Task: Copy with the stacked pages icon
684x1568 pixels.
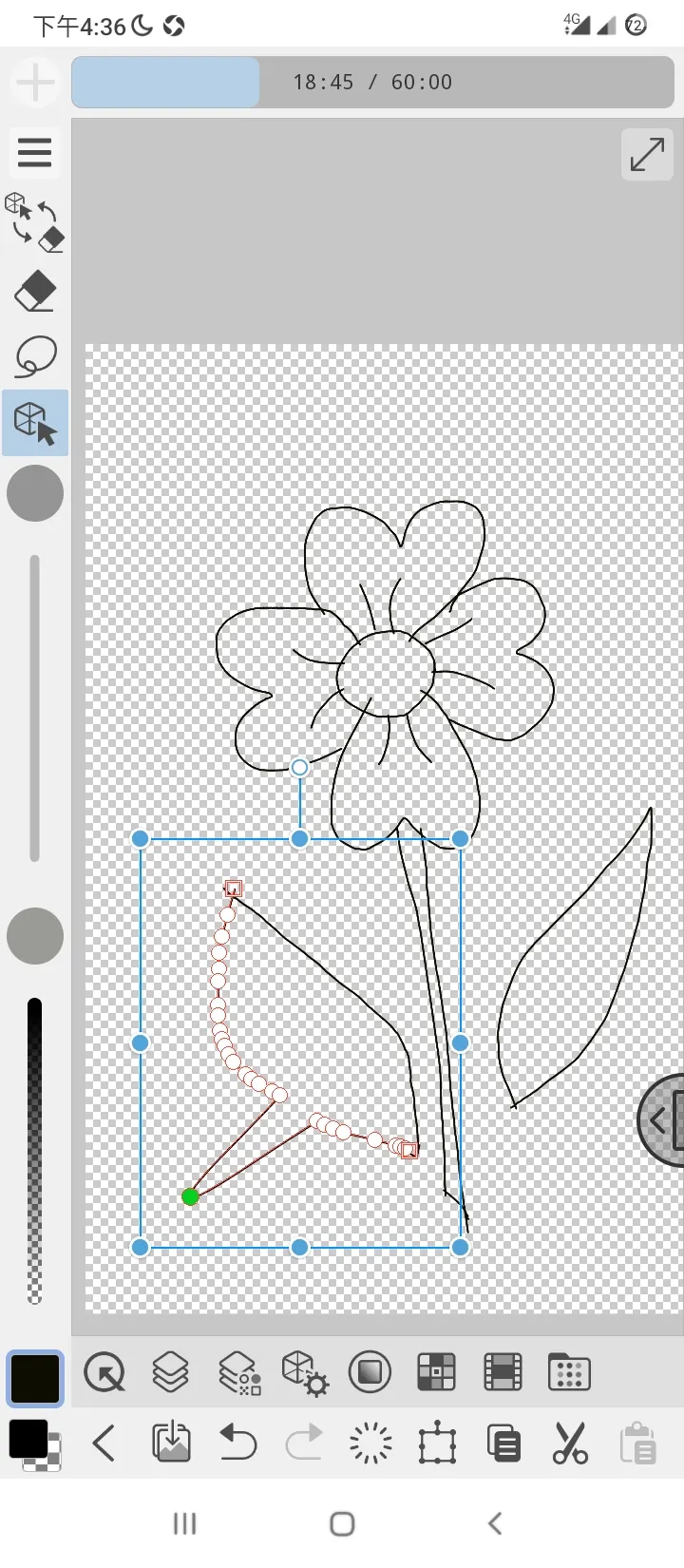Action: [503, 1444]
